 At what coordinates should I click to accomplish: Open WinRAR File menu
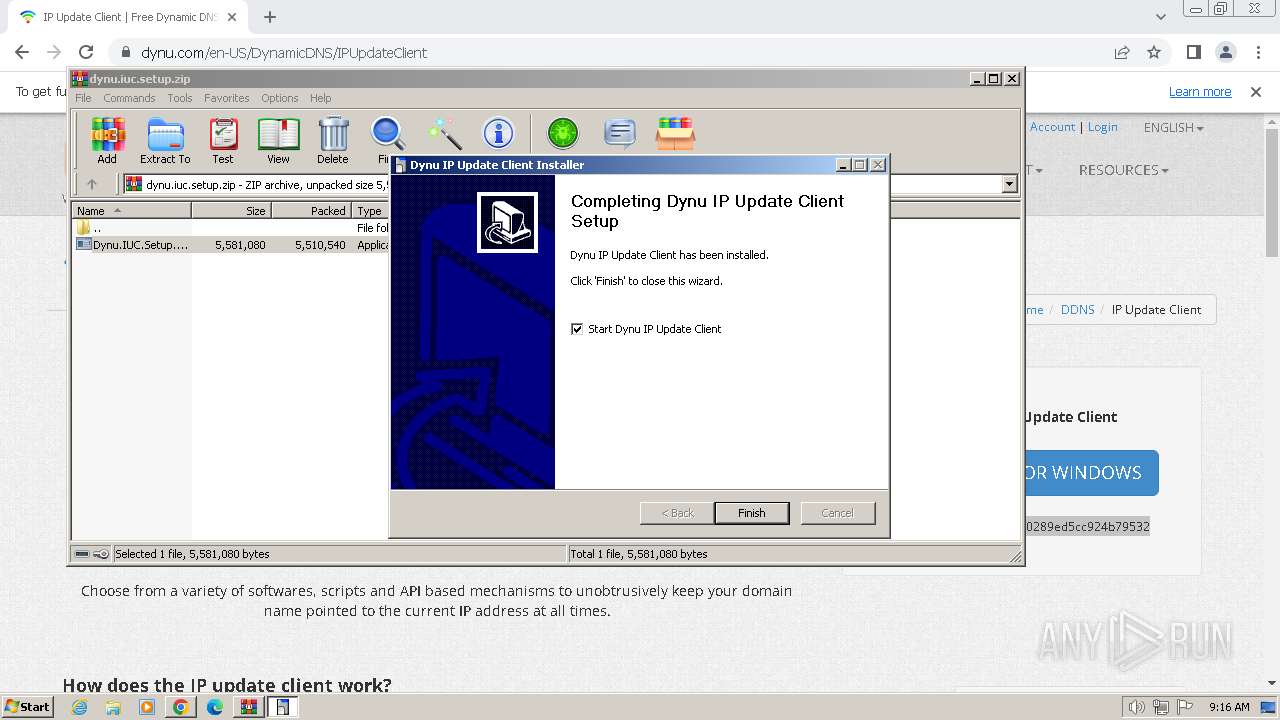pos(83,98)
